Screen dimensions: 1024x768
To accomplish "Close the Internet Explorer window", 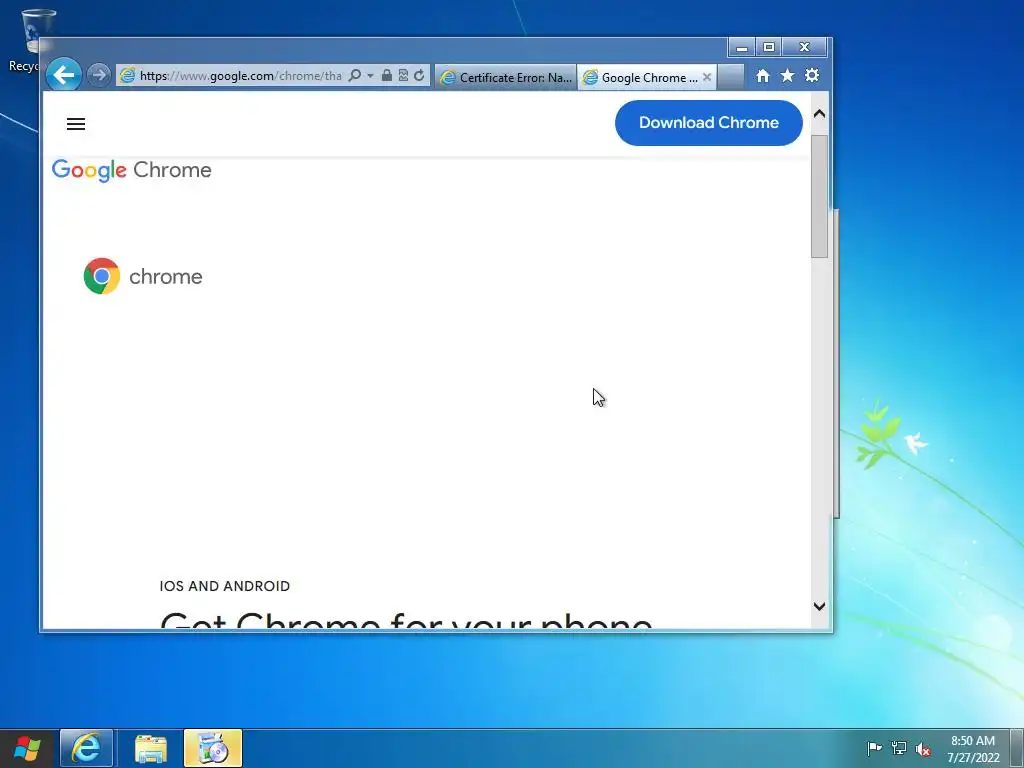I will pos(805,48).
